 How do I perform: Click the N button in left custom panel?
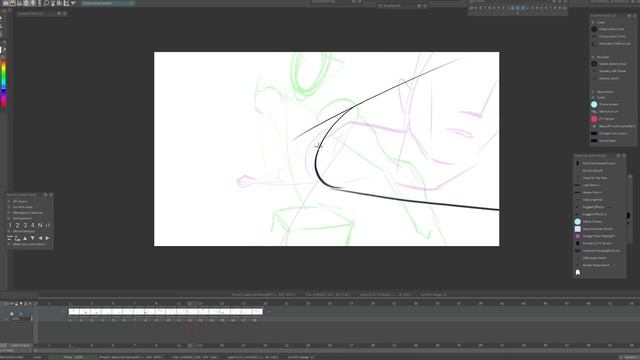(x=40, y=225)
